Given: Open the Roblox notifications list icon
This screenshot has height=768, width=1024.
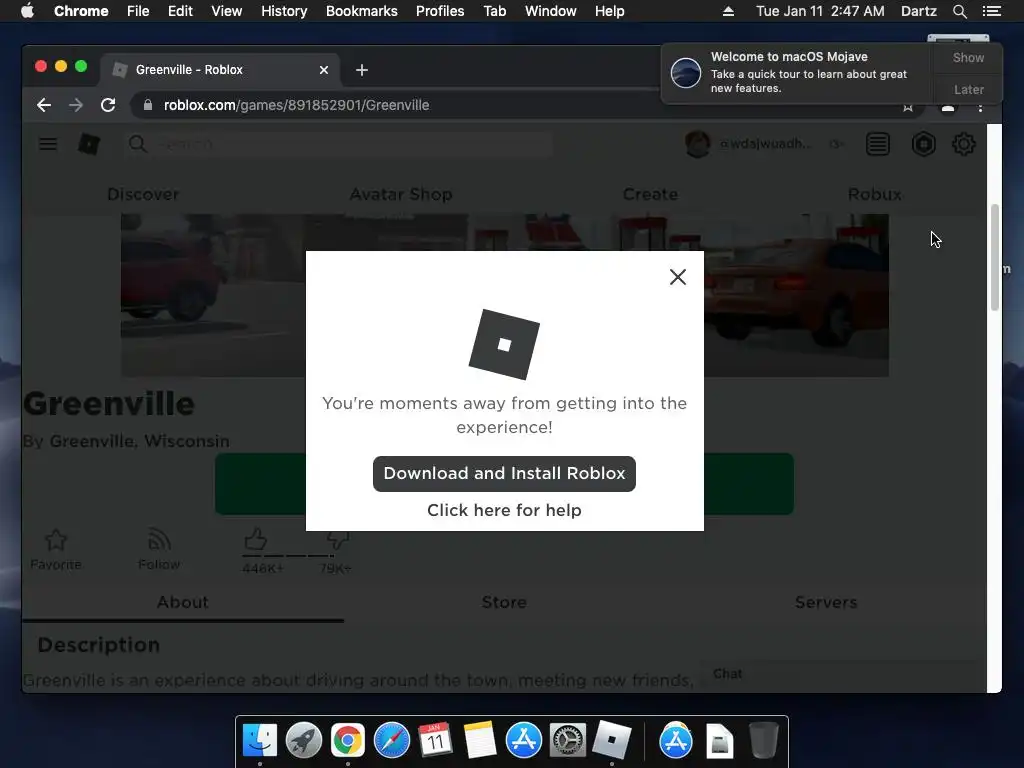Looking at the screenshot, I should (x=878, y=144).
